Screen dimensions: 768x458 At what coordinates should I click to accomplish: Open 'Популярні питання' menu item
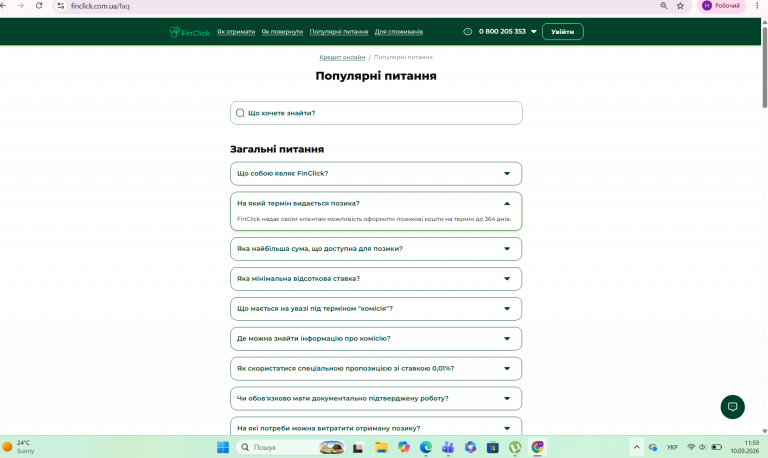click(339, 31)
